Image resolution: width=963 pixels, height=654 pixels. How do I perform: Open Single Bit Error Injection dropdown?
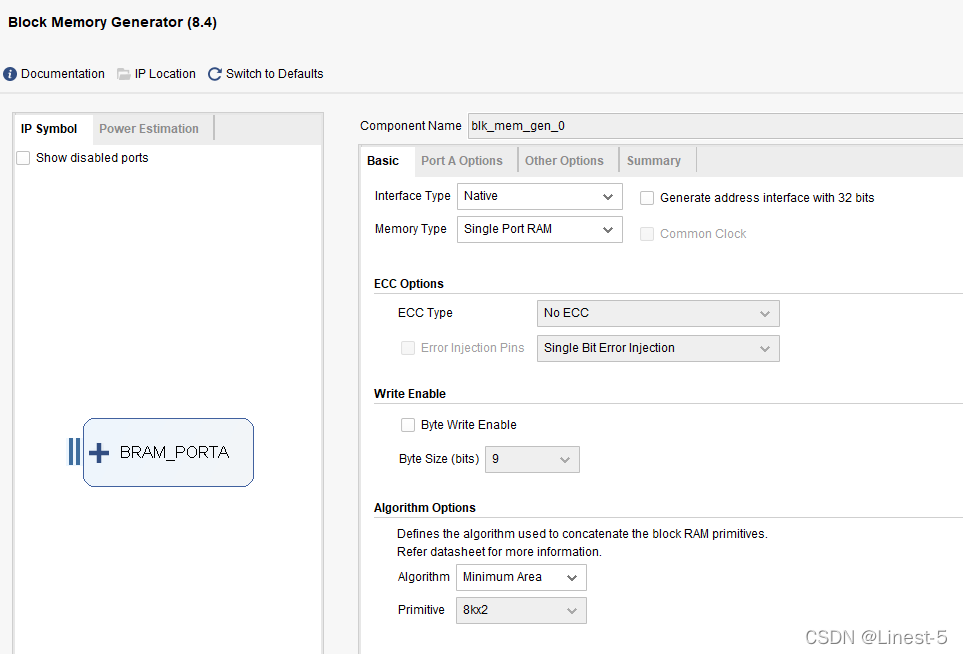[x=658, y=348]
